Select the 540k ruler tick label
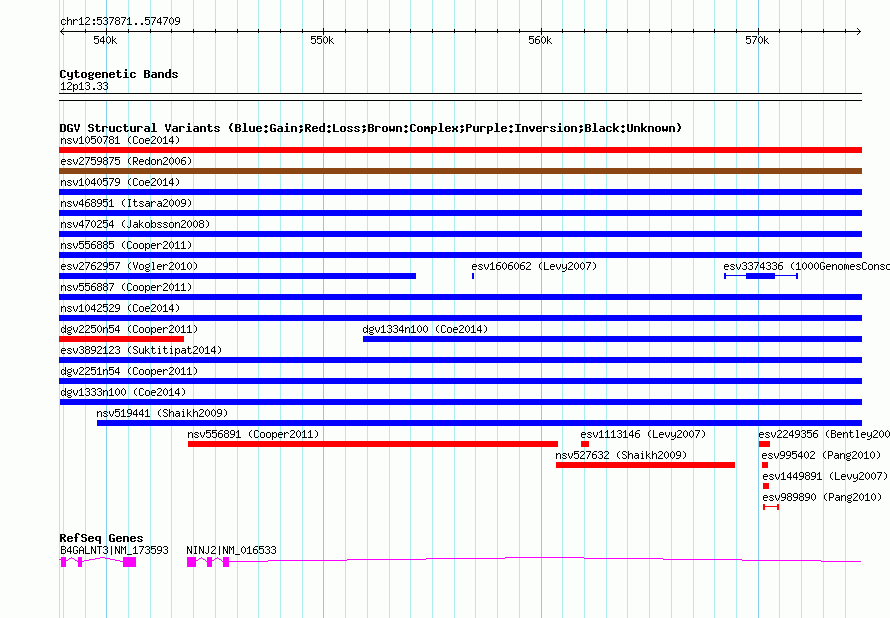The height and width of the screenshot is (618, 890). pos(105,40)
